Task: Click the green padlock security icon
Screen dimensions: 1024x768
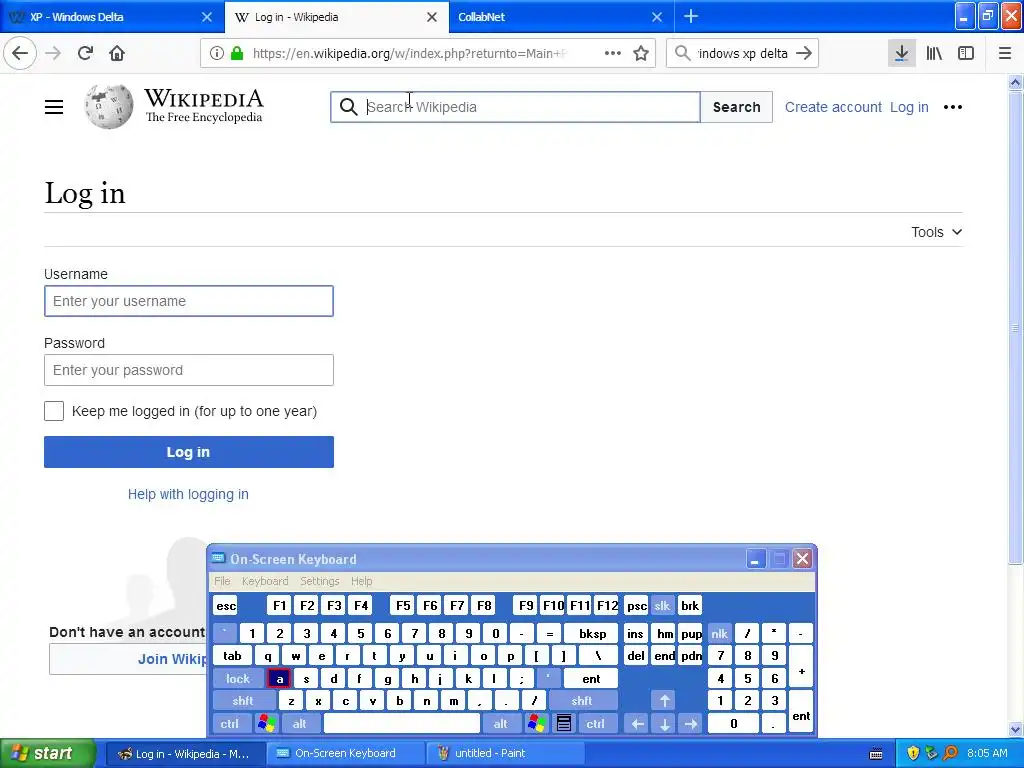Action: pyautogui.click(x=237, y=53)
